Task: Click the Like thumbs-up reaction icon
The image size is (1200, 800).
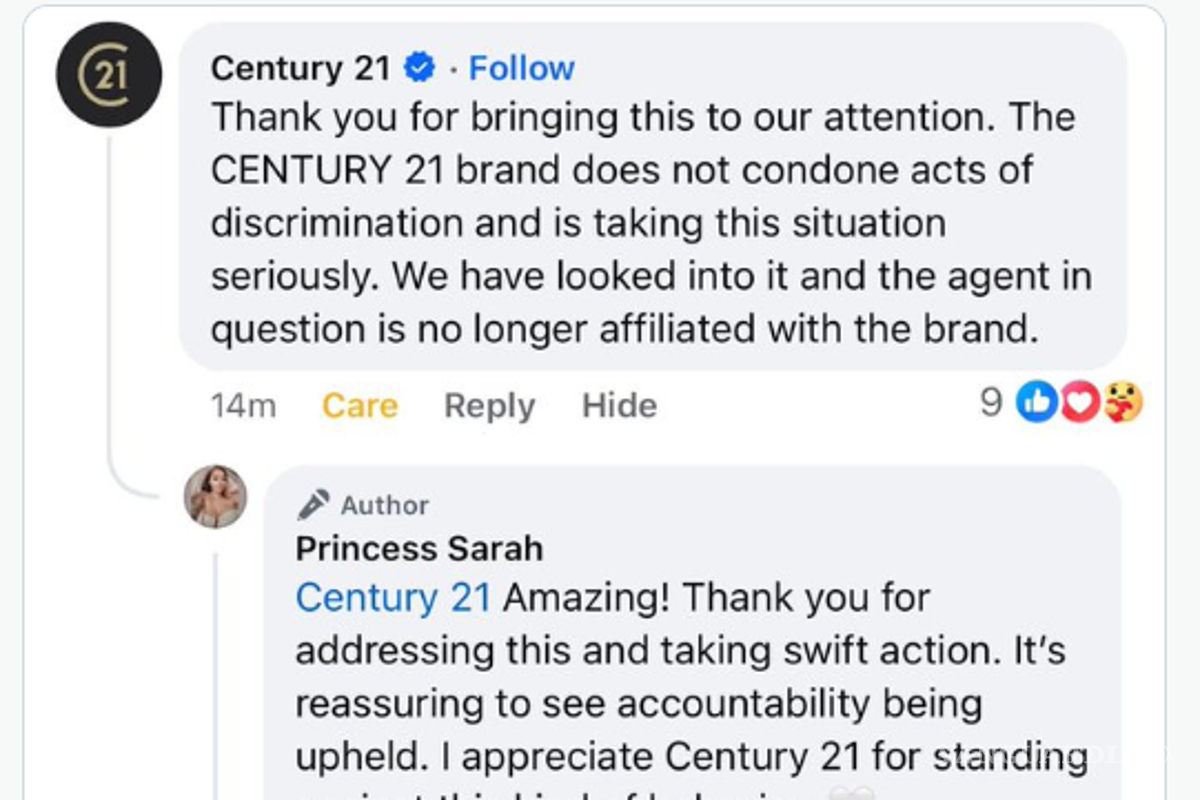Action: [x=1036, y=405]
